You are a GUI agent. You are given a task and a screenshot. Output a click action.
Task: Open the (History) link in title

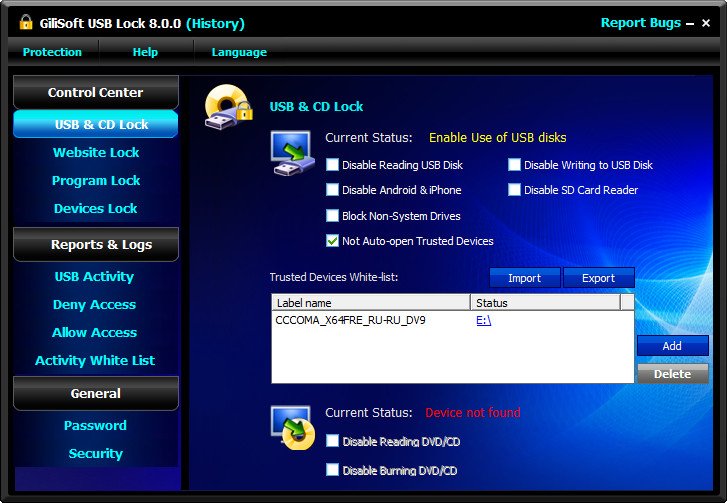(215, 23)
